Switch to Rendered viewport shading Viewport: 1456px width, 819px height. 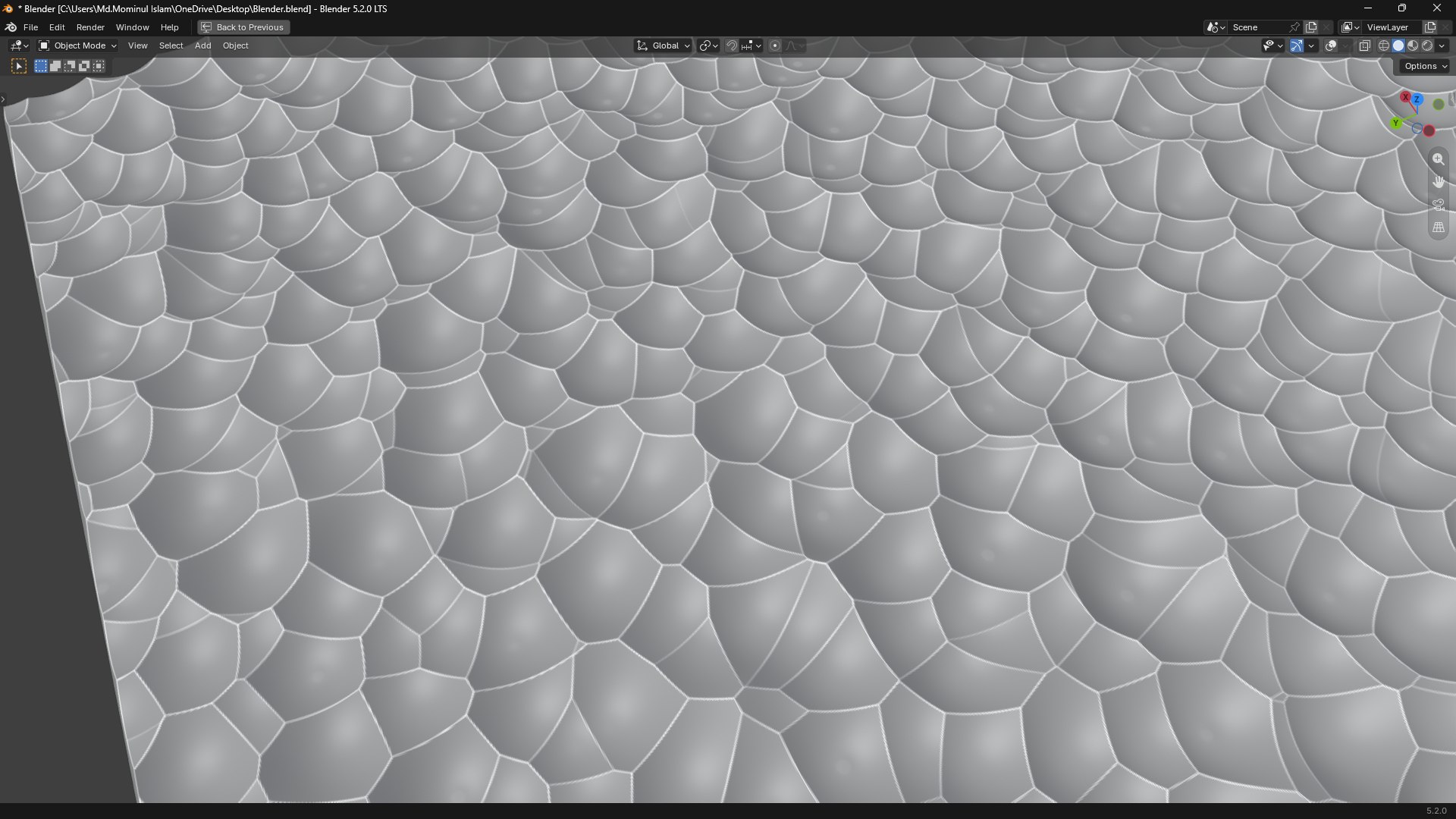(x=1427, y=46)
